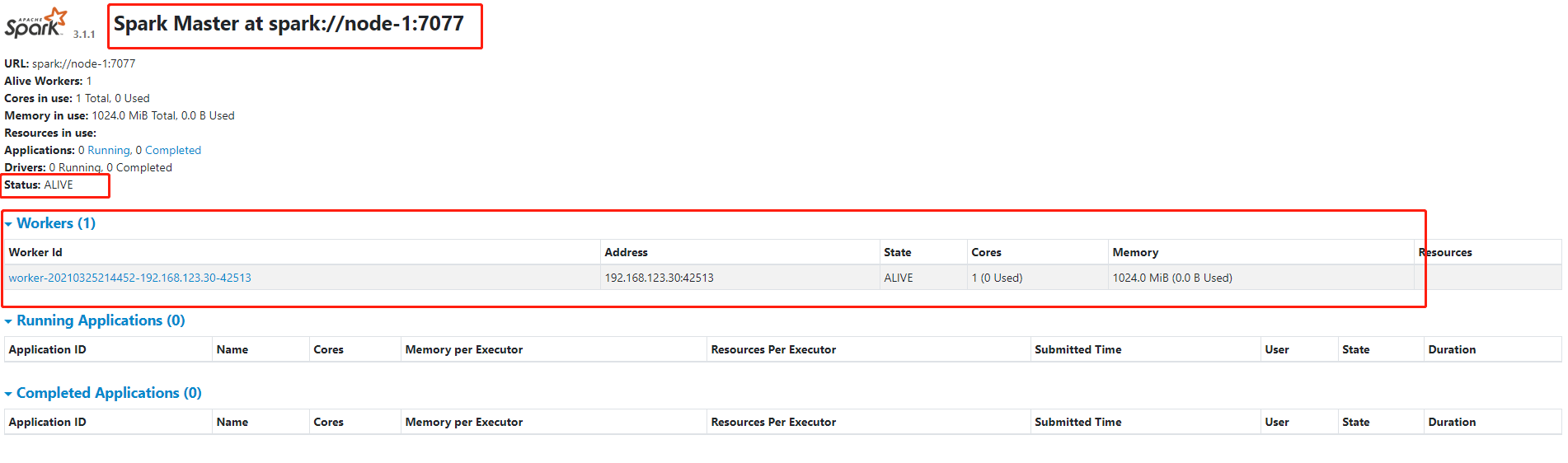
Task: Click the Resources in use label
Action: click(50, 133)
